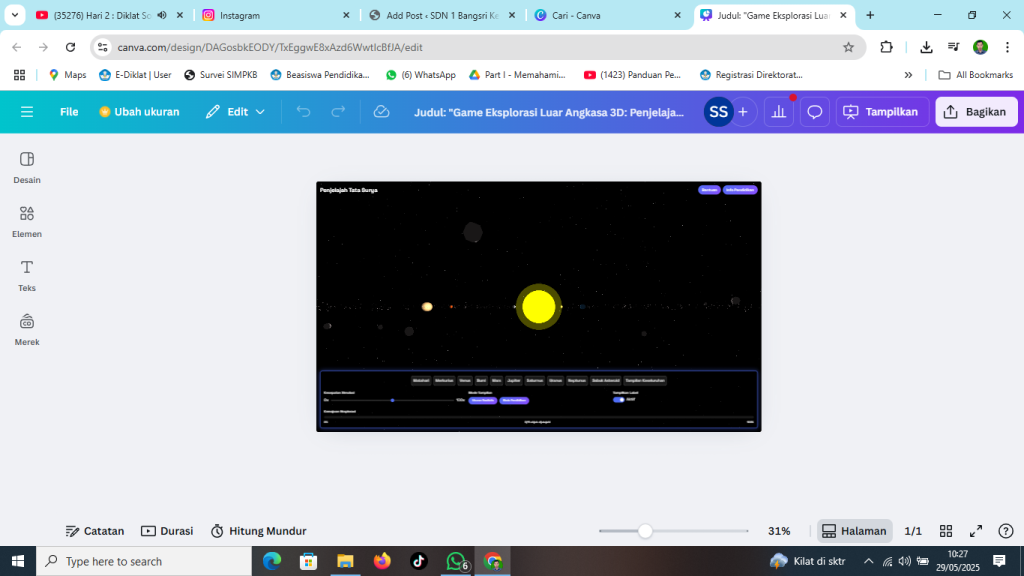The image size is (1024, 576).
Task: Show hidden system tray icons
Action: tap(868, 561)
